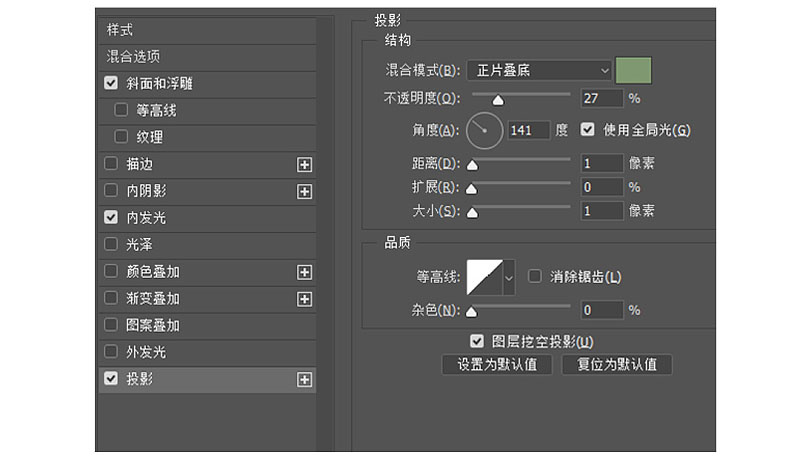Screen dimensions: 800x462
Task: Expand the 等高线 contour picker arrow
Action: 509,277
